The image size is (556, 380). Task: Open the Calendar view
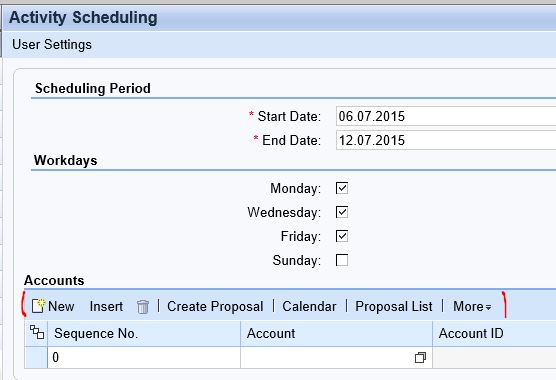pyautogui.click(x=309, y=306)
